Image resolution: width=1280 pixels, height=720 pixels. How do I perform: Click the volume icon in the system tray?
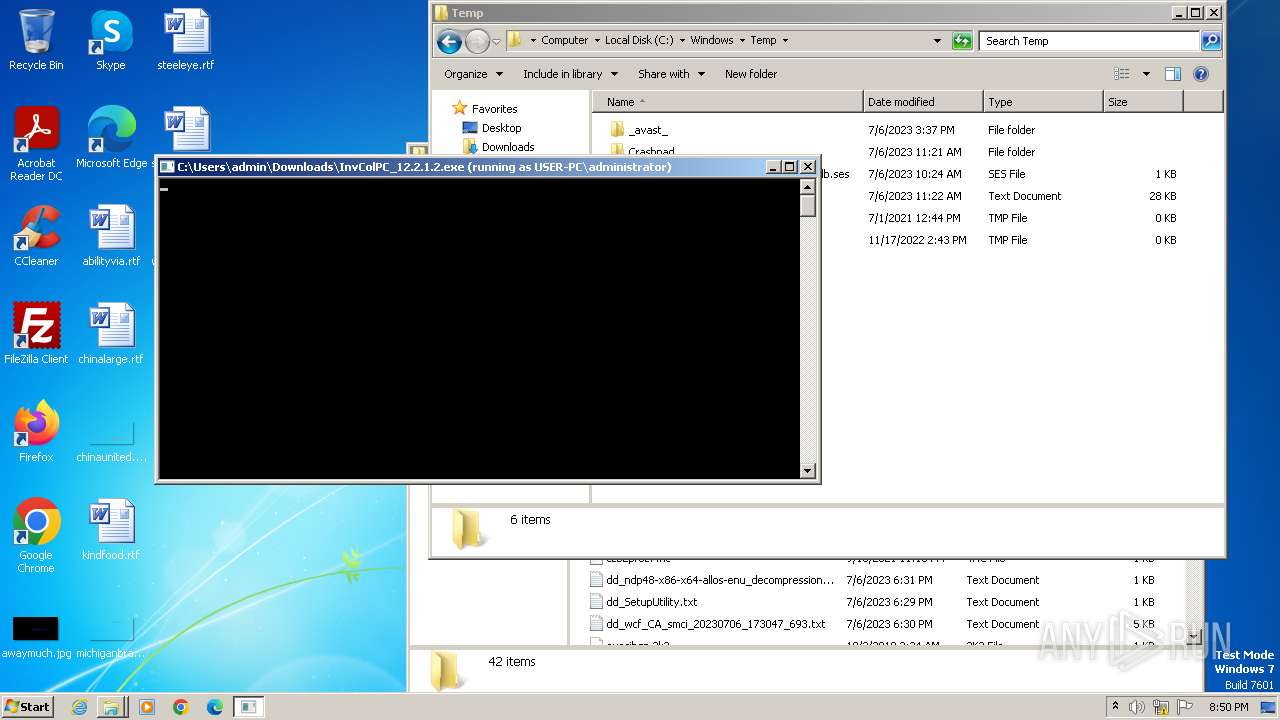click(1137, 707)
